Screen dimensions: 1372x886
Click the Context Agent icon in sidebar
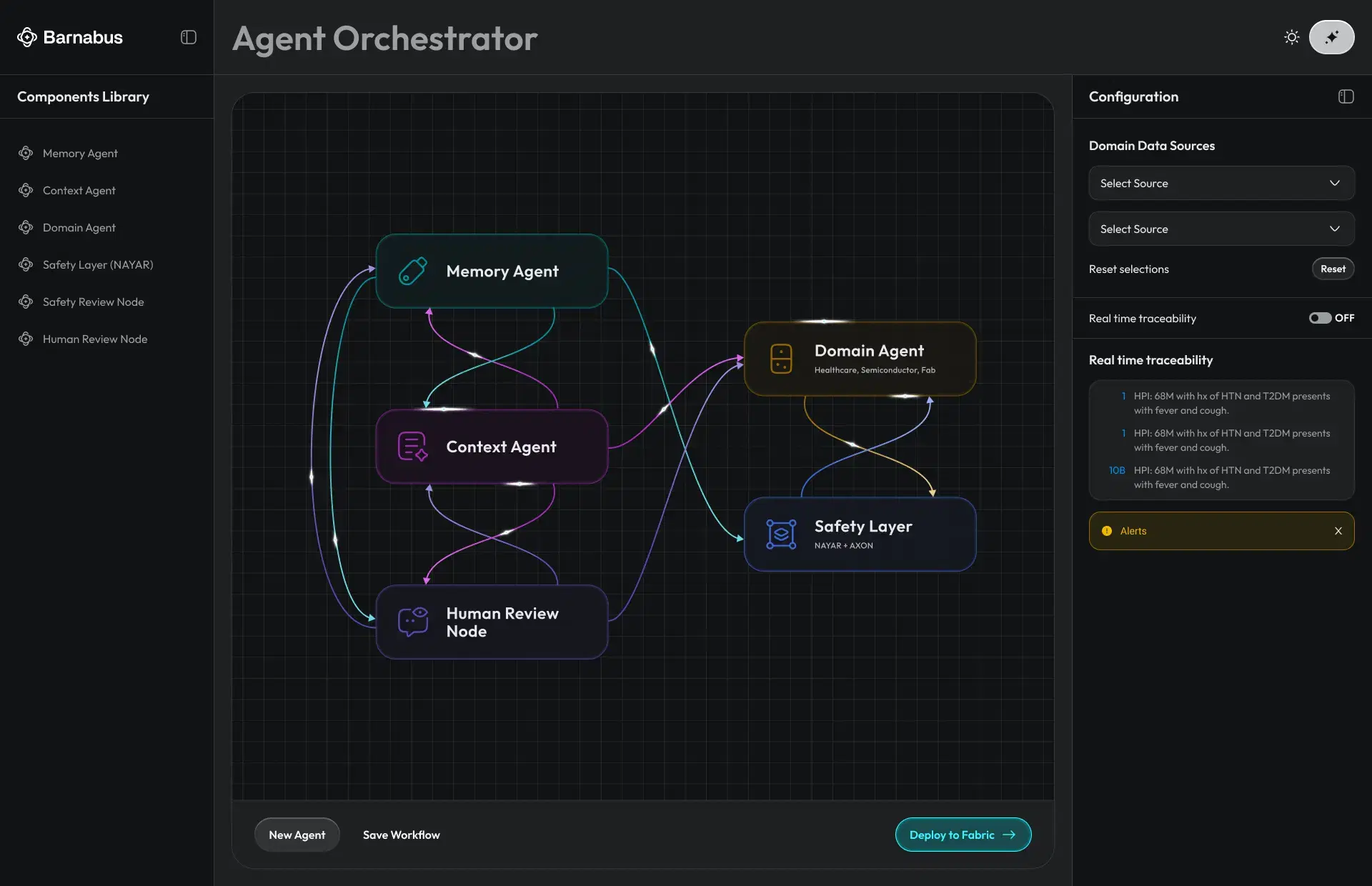pos(26,190)
